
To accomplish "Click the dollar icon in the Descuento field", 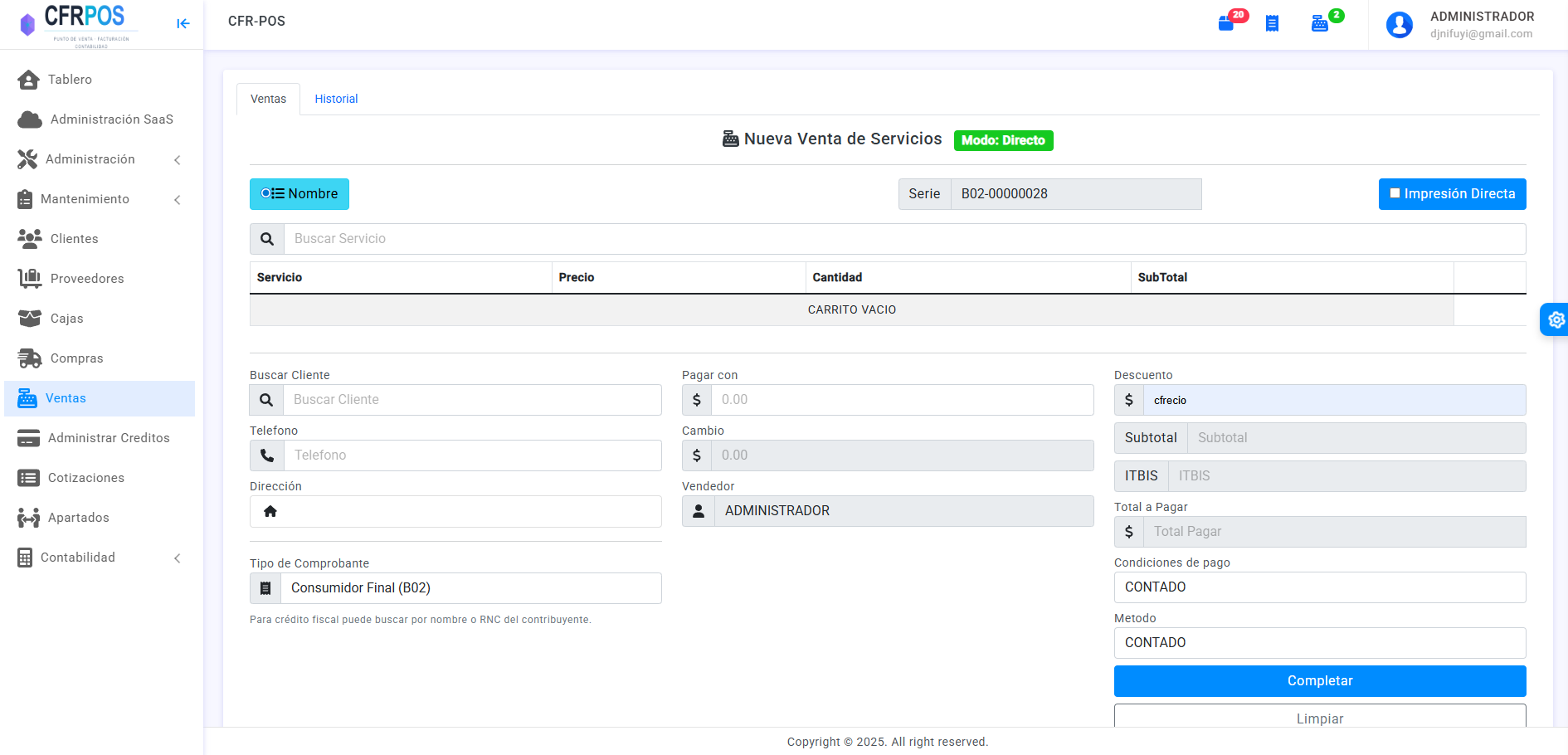I will coord(1129,400).
